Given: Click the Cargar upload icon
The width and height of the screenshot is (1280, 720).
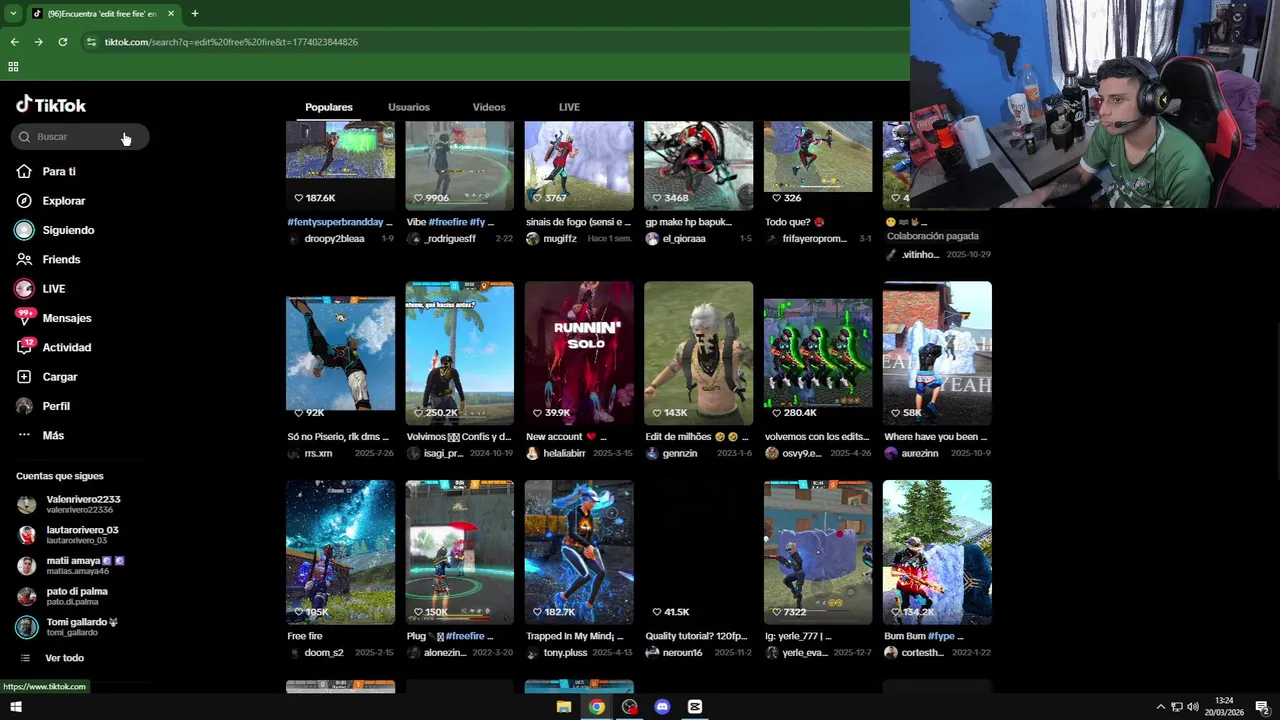Looking at the screenshot, I should tap(24, 377).
